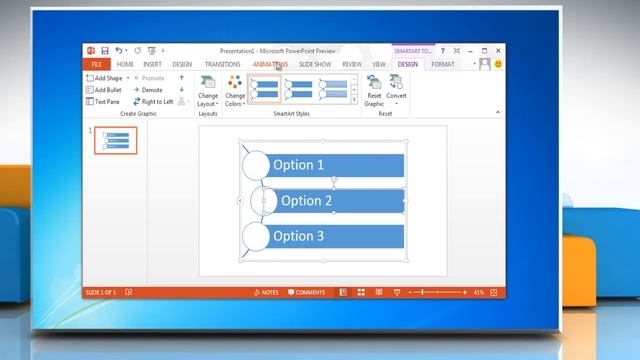This screenshot has width=640, height=360.
Task: Open SmartArt text pane arrow on left border
Action: coord(240,200)
